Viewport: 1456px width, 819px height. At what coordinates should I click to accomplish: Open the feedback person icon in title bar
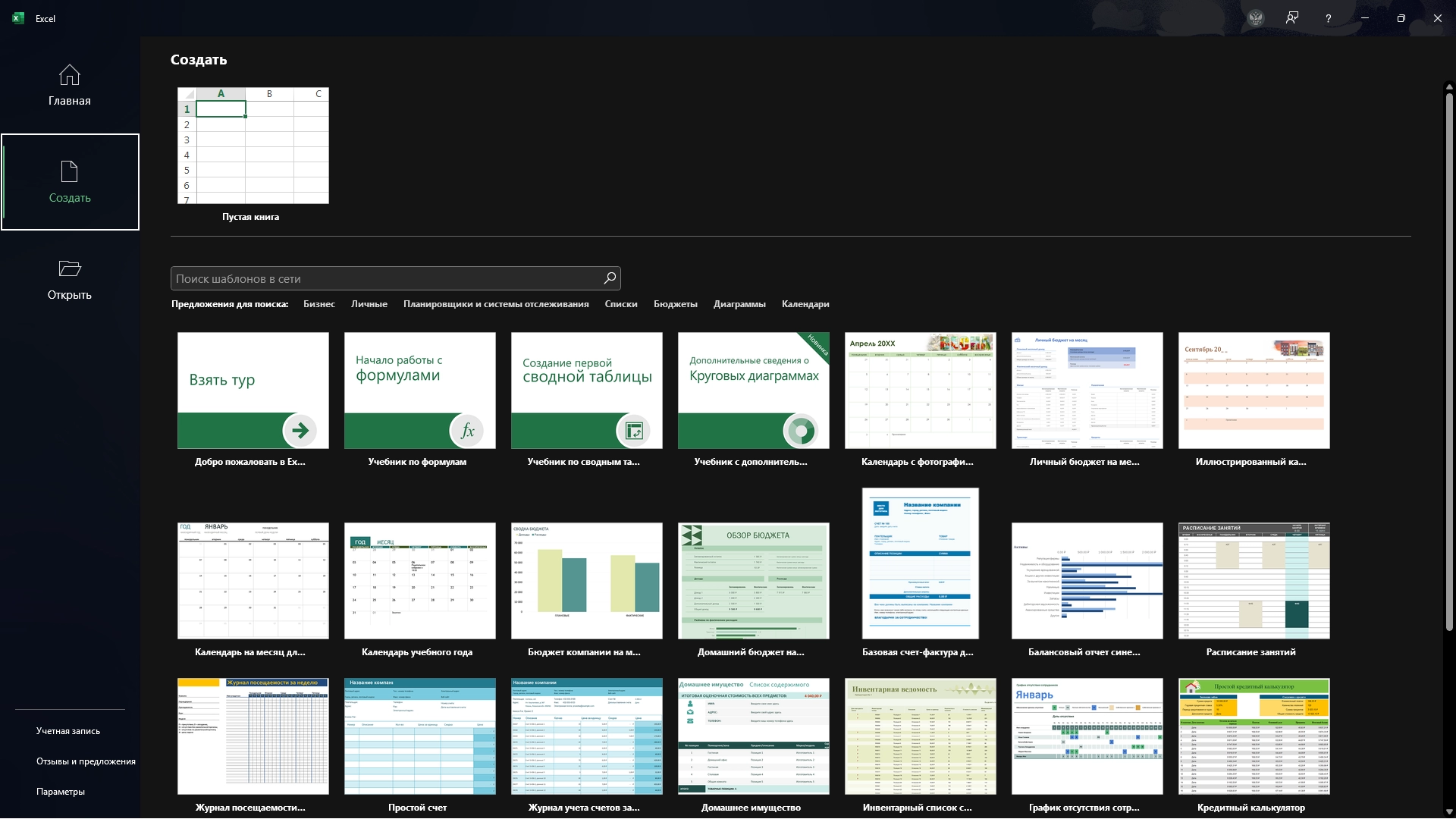tap(1292, 18)
